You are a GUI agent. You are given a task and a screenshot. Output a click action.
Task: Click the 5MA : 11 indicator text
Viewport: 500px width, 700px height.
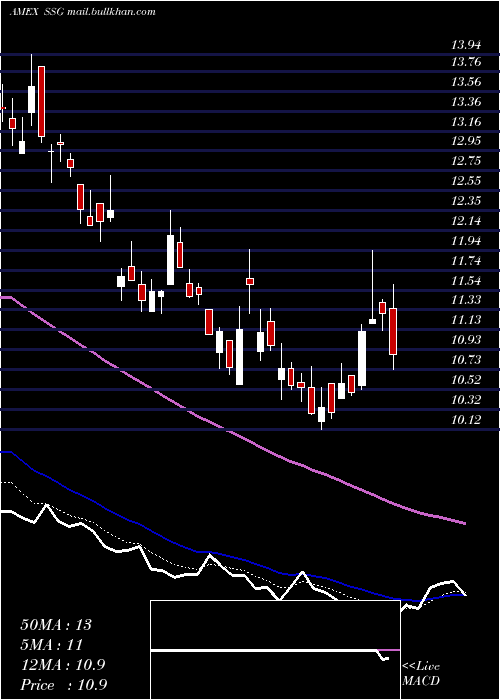(x=52, y=645)
